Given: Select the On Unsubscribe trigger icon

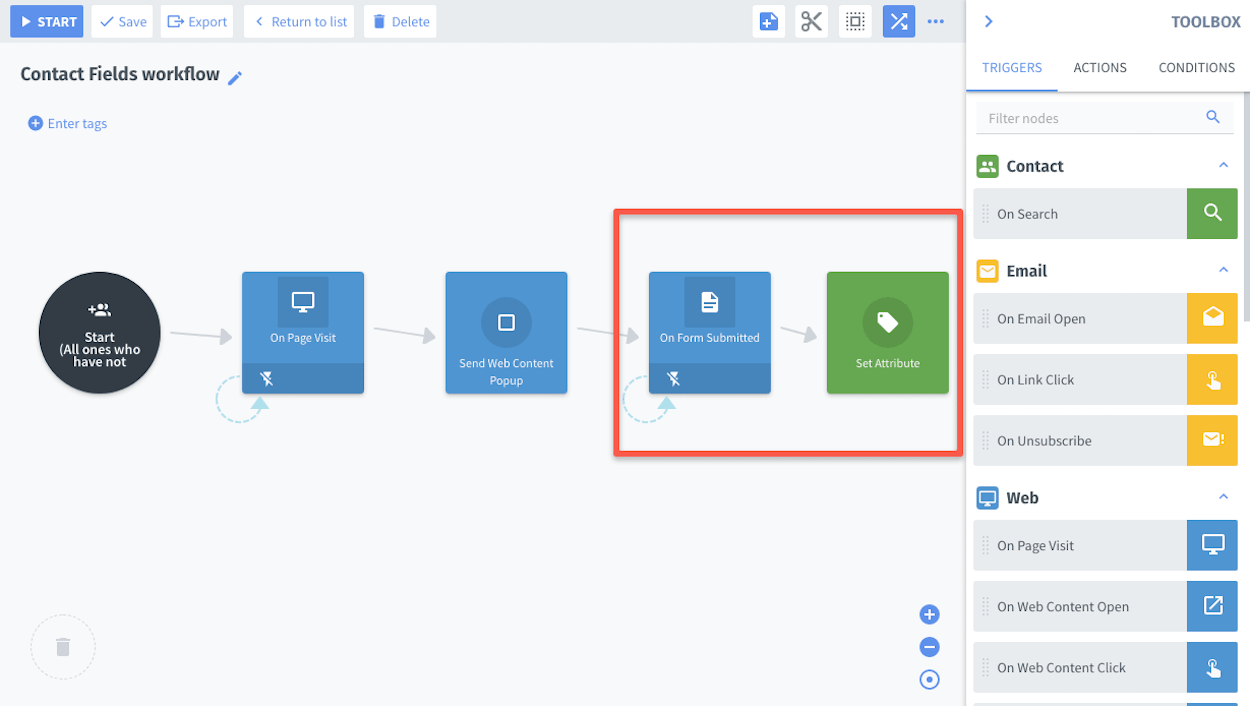Looking at the screenshot, I should tap(1212, 440).
